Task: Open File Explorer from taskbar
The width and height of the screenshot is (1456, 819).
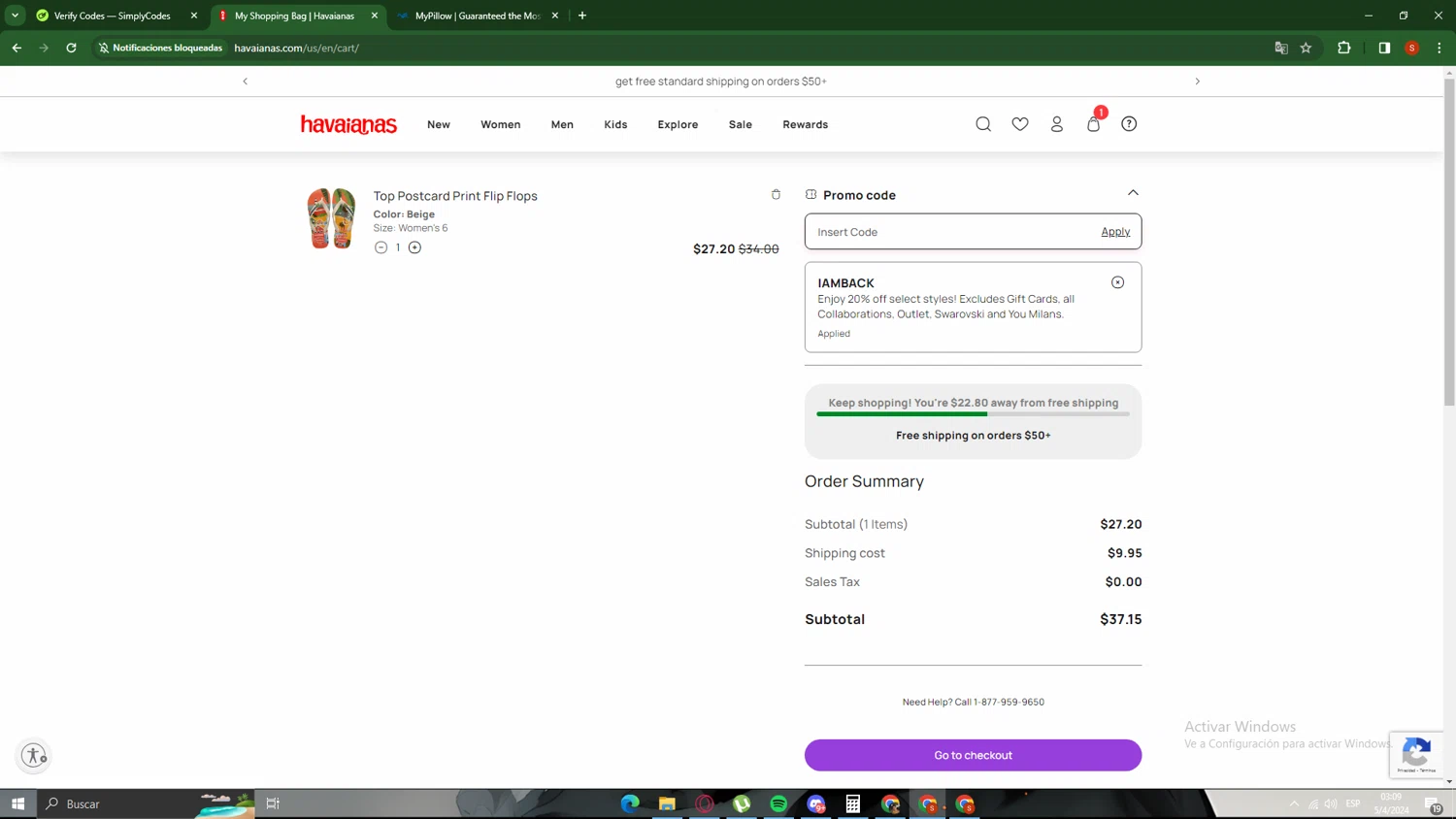Action: (x=667, y=803)
